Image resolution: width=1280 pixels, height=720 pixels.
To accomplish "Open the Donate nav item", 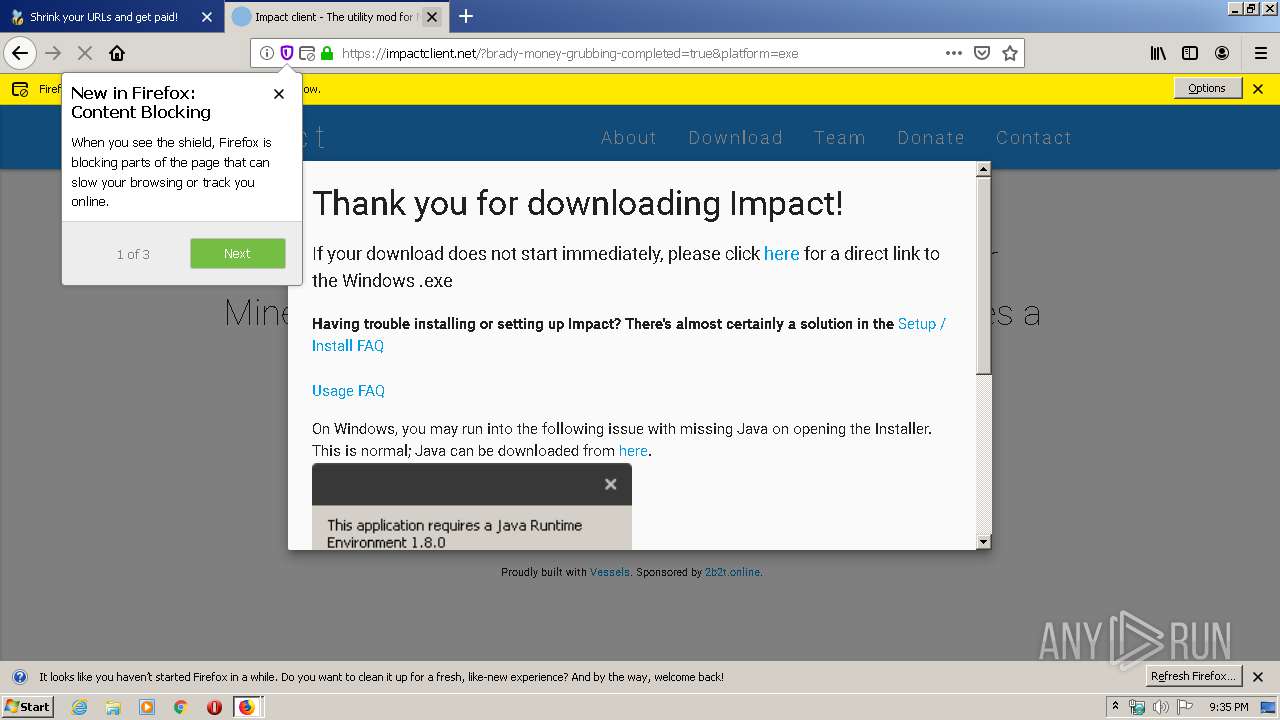I will [x=931, y=138].
